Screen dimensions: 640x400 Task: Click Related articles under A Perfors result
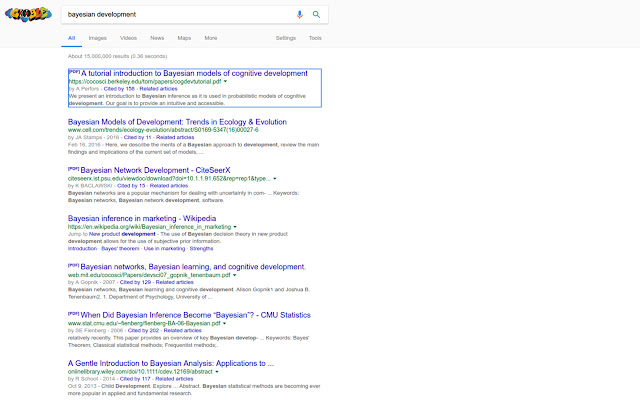tap(158, 89)
